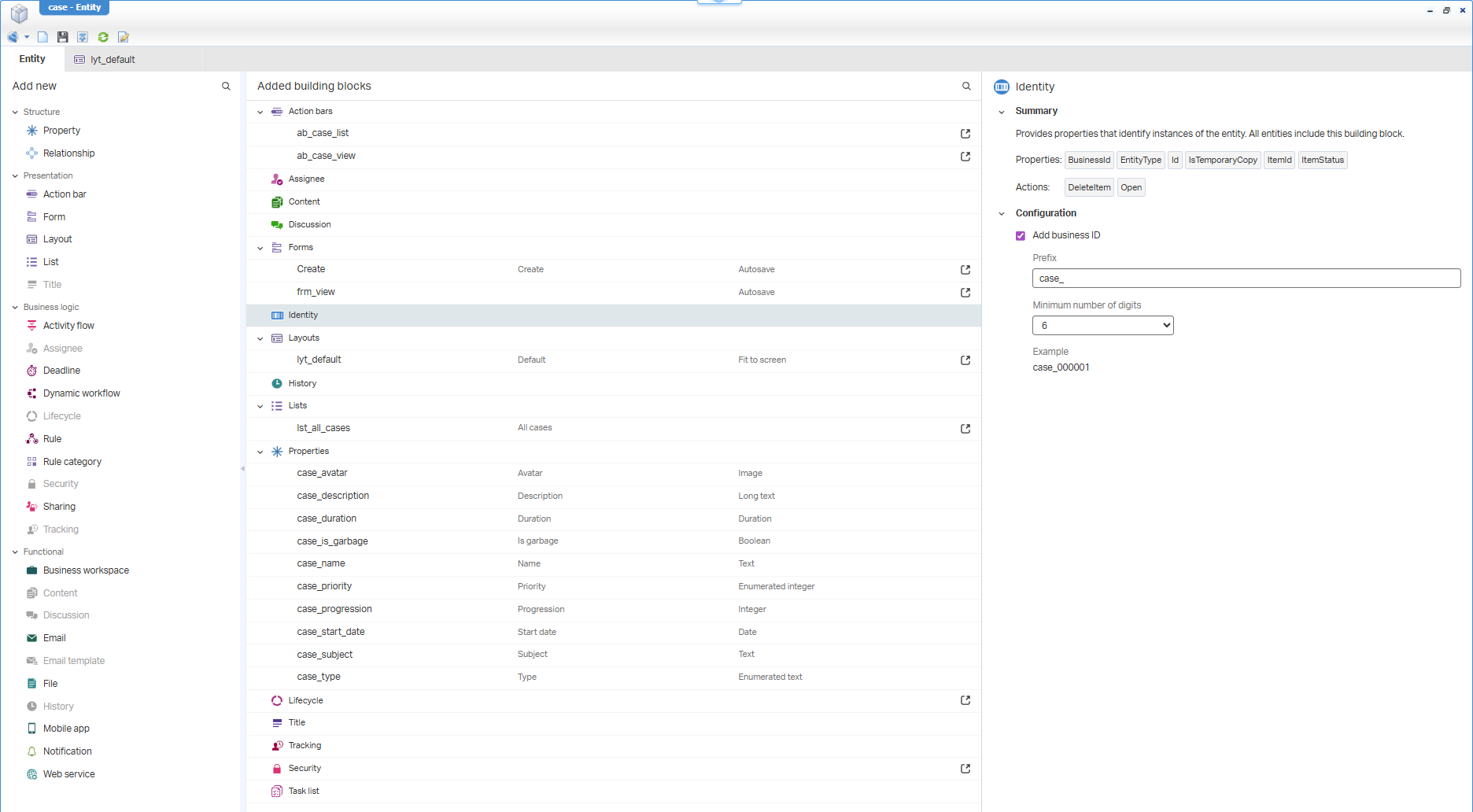Click the new blank document toolbar icon
The height and width of the screenshot is (812, 1473).
coord(43,37)
